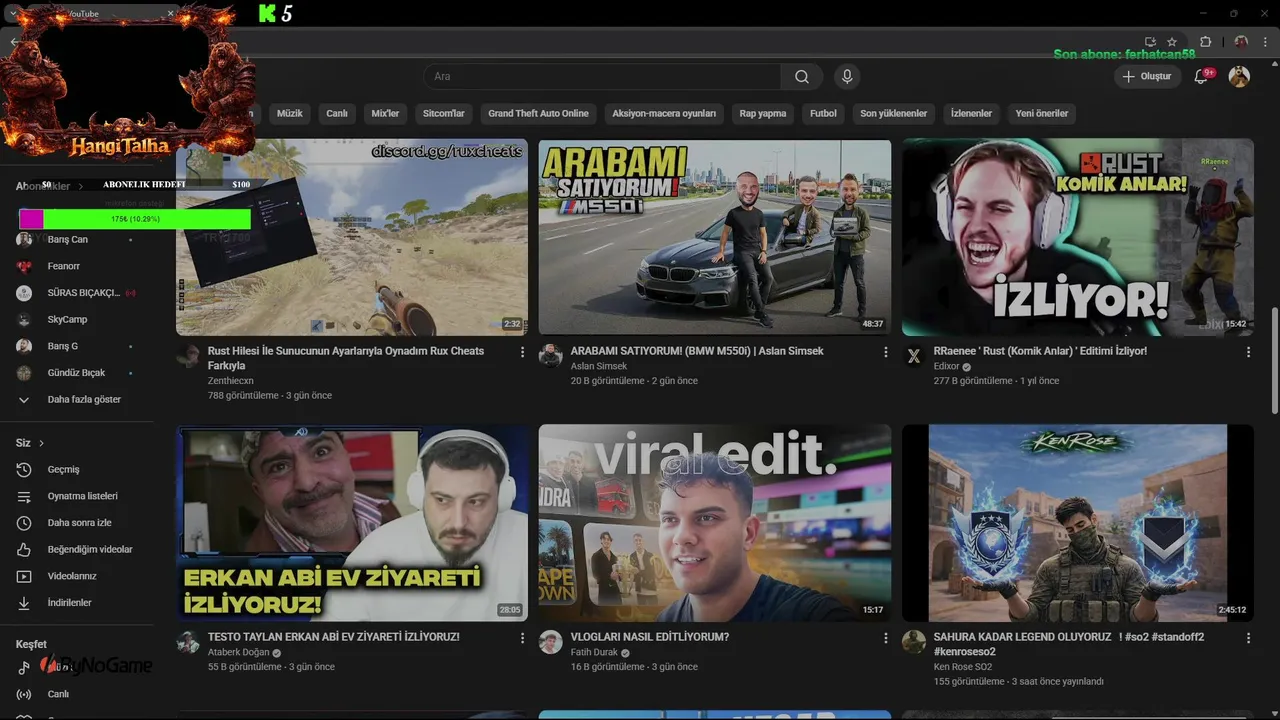Viewport: 1280px width, 720px height.
Task: Select the Grand Theft Auto Online chip
Action: coord(538,113)
